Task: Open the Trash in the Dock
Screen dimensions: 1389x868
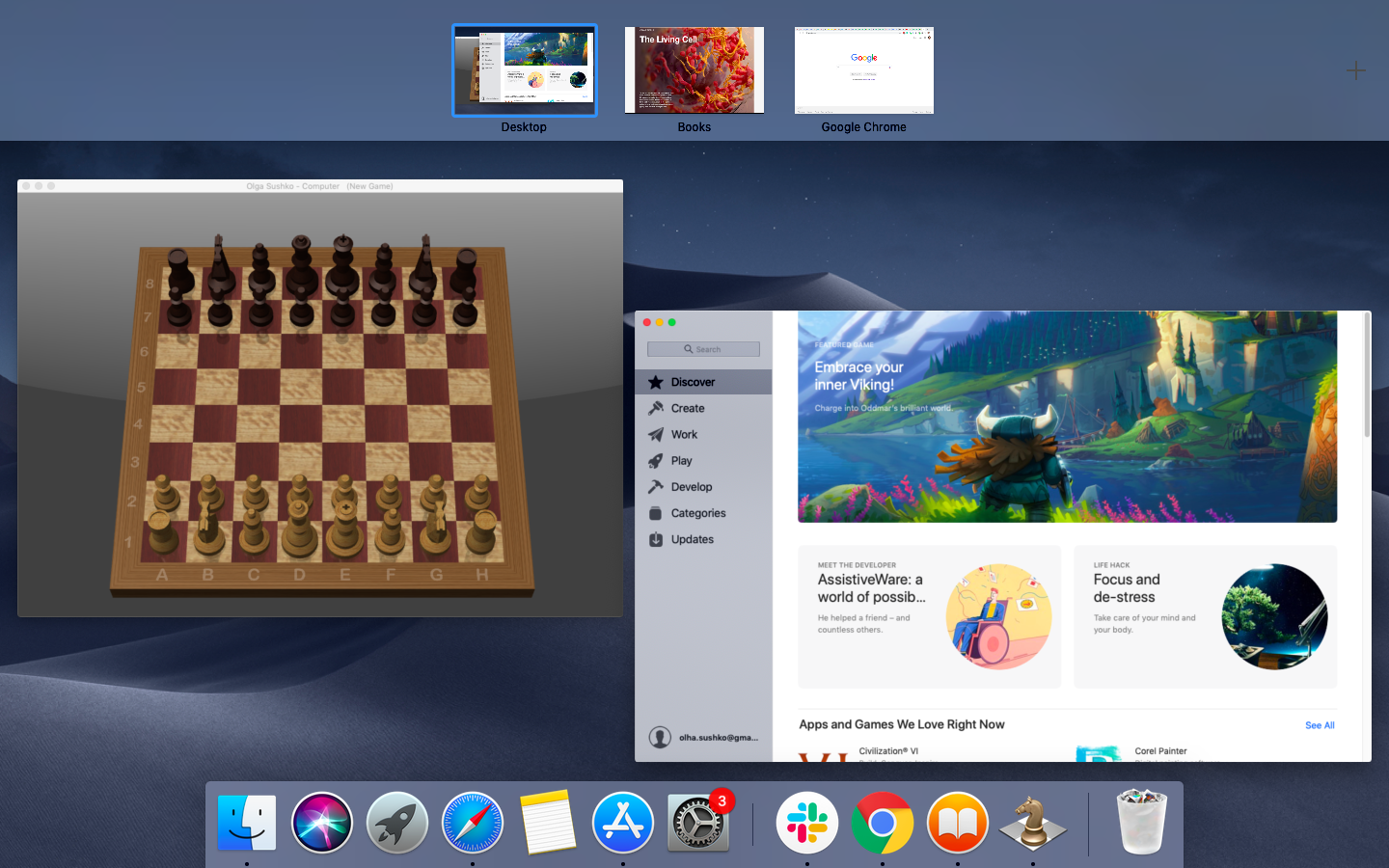Action: (x=1142, y=822)
